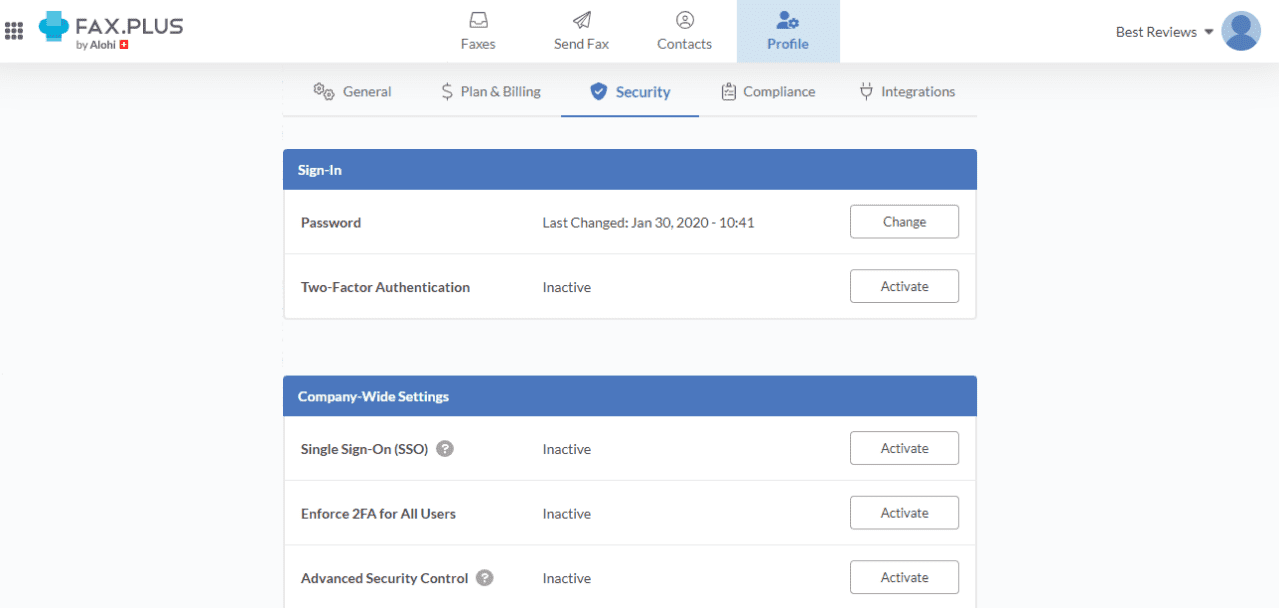Viewport: 1279px width, 608px height.
Task: Activate Single Sign-On (SSO)
Action: (x=903, y=447)
